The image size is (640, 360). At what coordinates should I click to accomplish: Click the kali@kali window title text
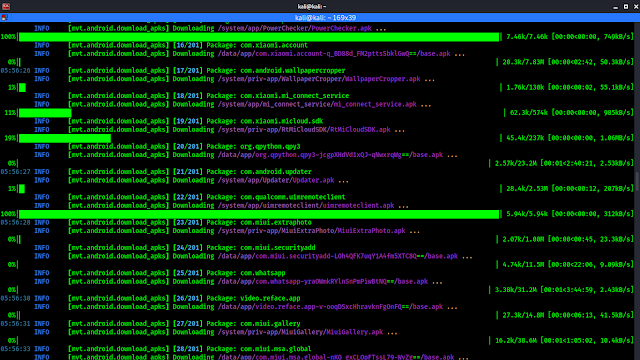coord(312,7)
